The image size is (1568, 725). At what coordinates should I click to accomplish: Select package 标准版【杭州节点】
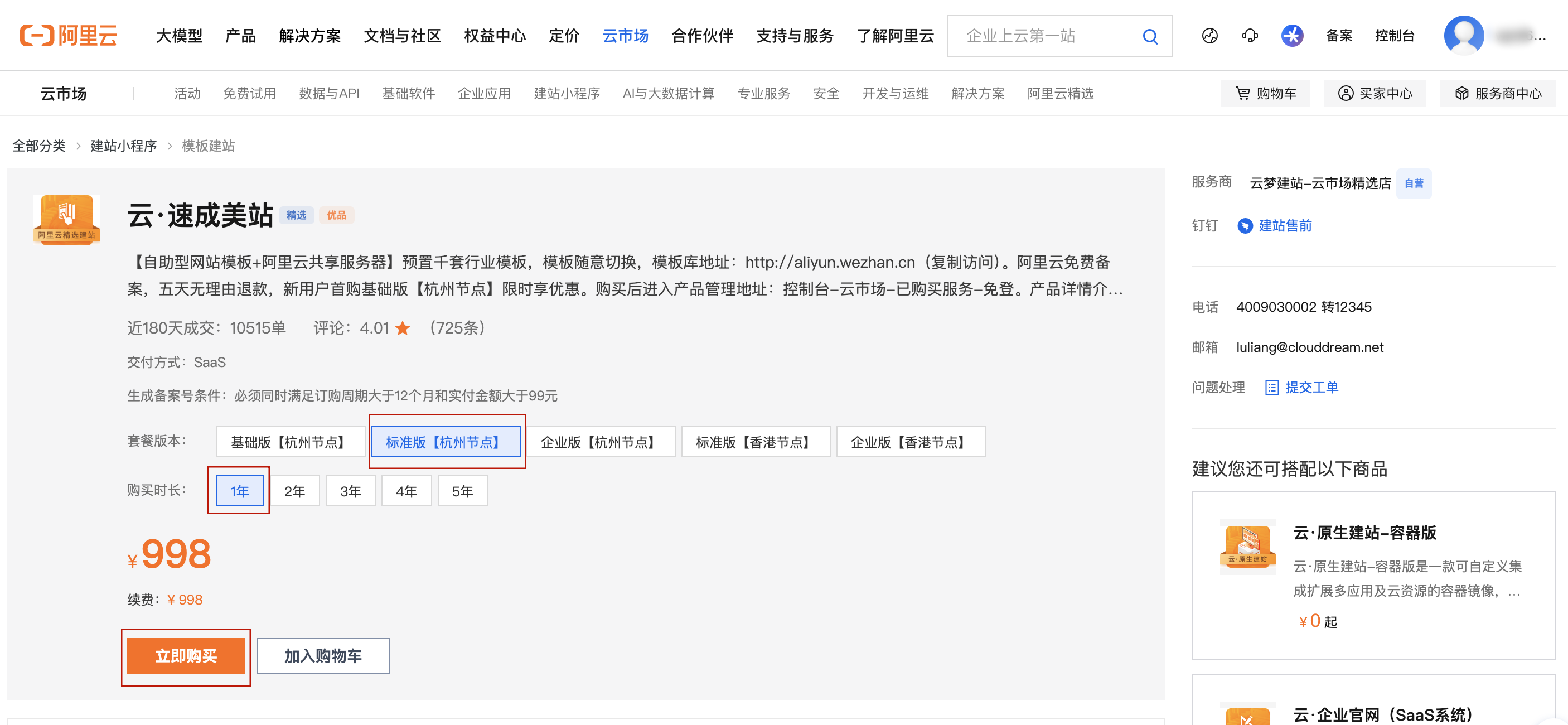tap(446, 442)
